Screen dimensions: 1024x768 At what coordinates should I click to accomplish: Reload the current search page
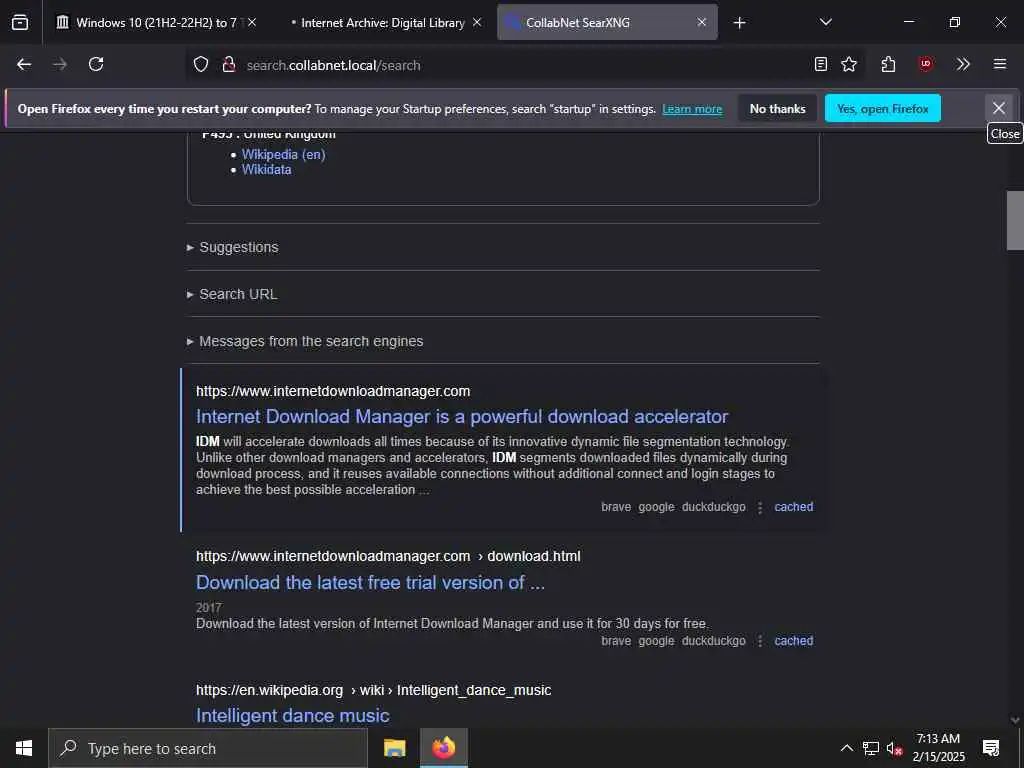96,64
